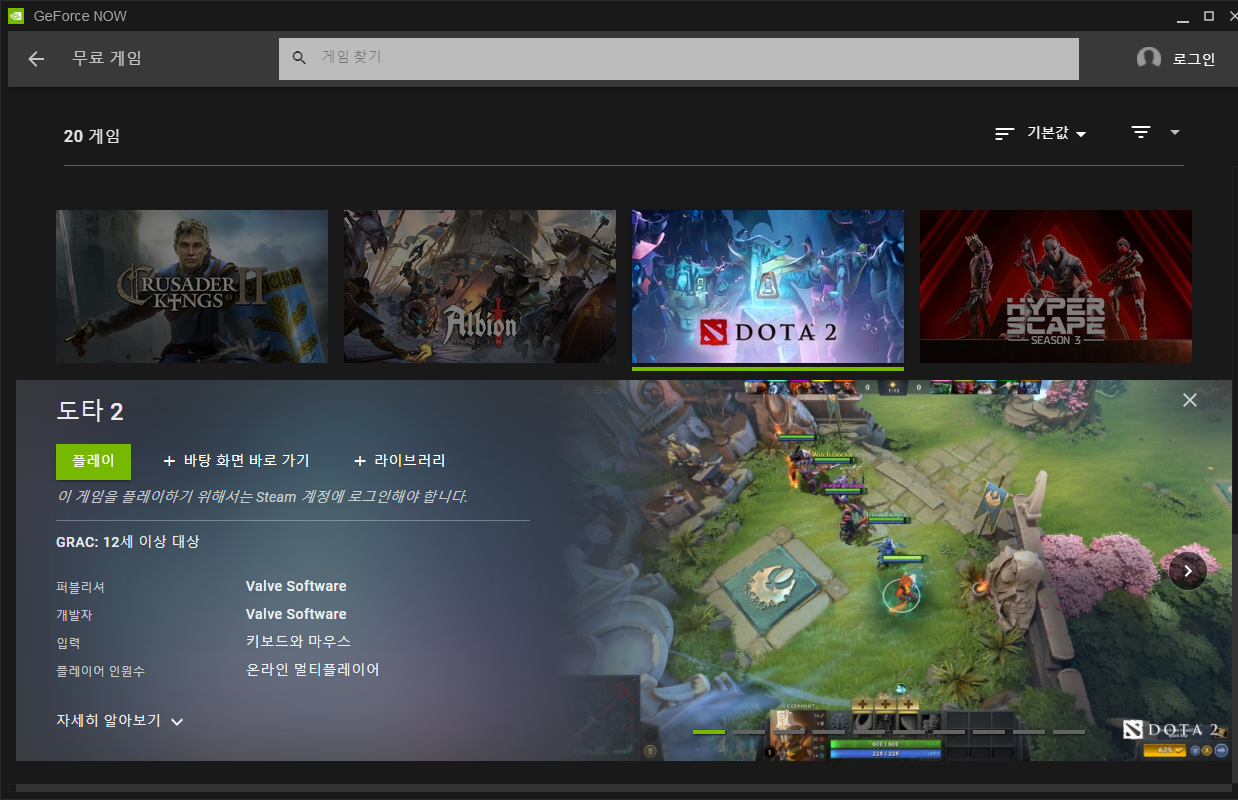Go back using the arrow icon
The width and height of the screenshot is (1238, 800).
pyautogui.click(x=36, y=59)
